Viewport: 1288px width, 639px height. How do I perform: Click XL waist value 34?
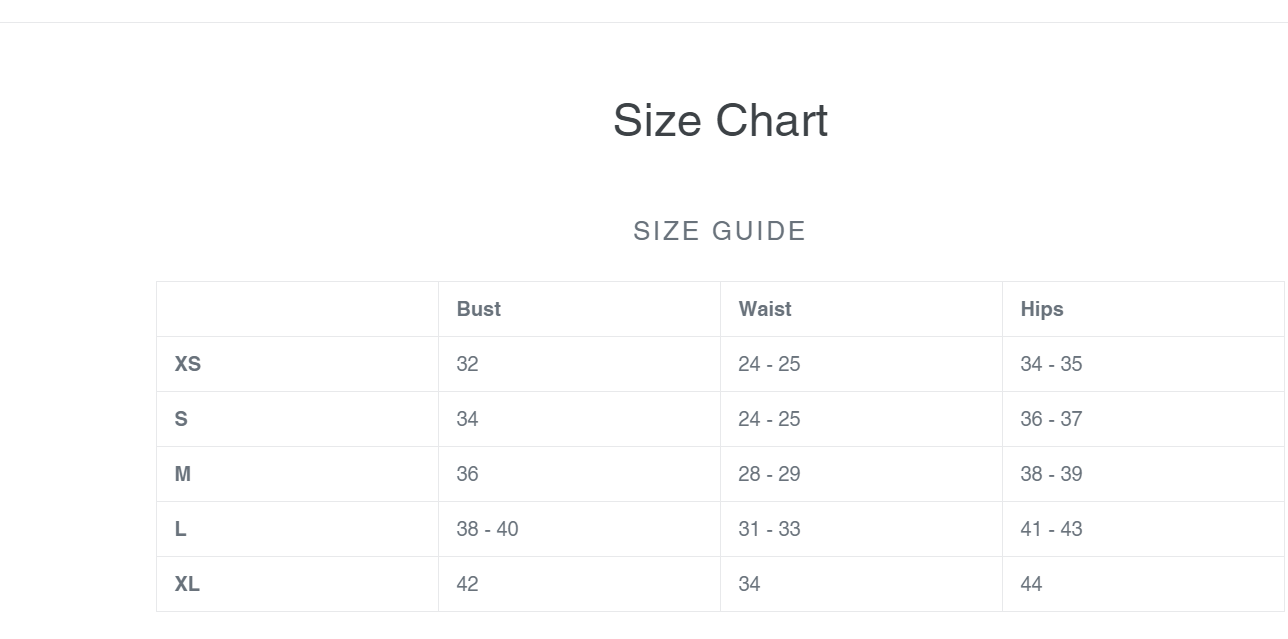click(749, 584)
